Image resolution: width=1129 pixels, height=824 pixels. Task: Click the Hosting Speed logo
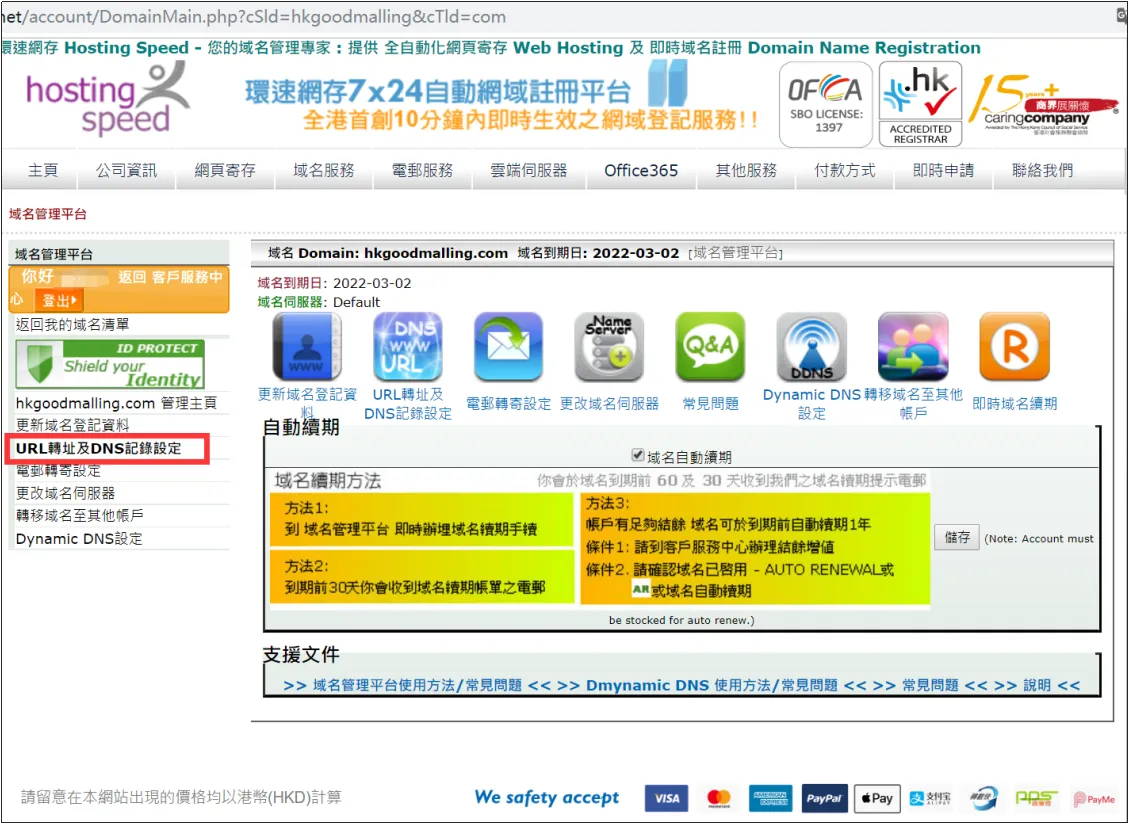click(107, 100)
